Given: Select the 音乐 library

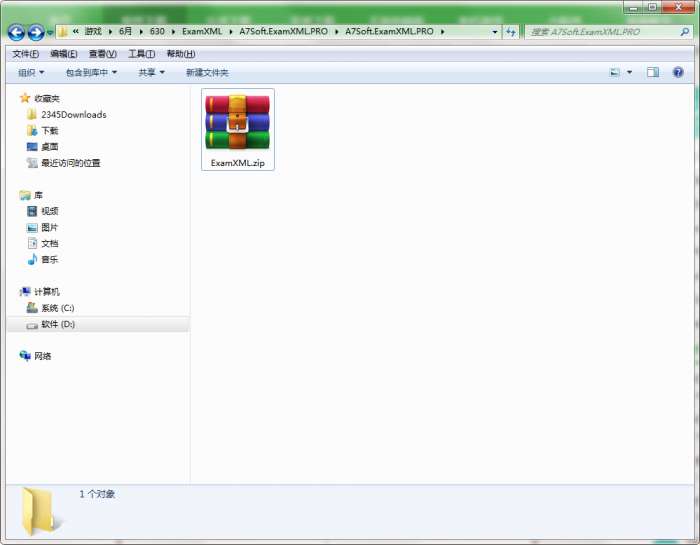Looking at the screenshot, I should (x=50, y=259).
